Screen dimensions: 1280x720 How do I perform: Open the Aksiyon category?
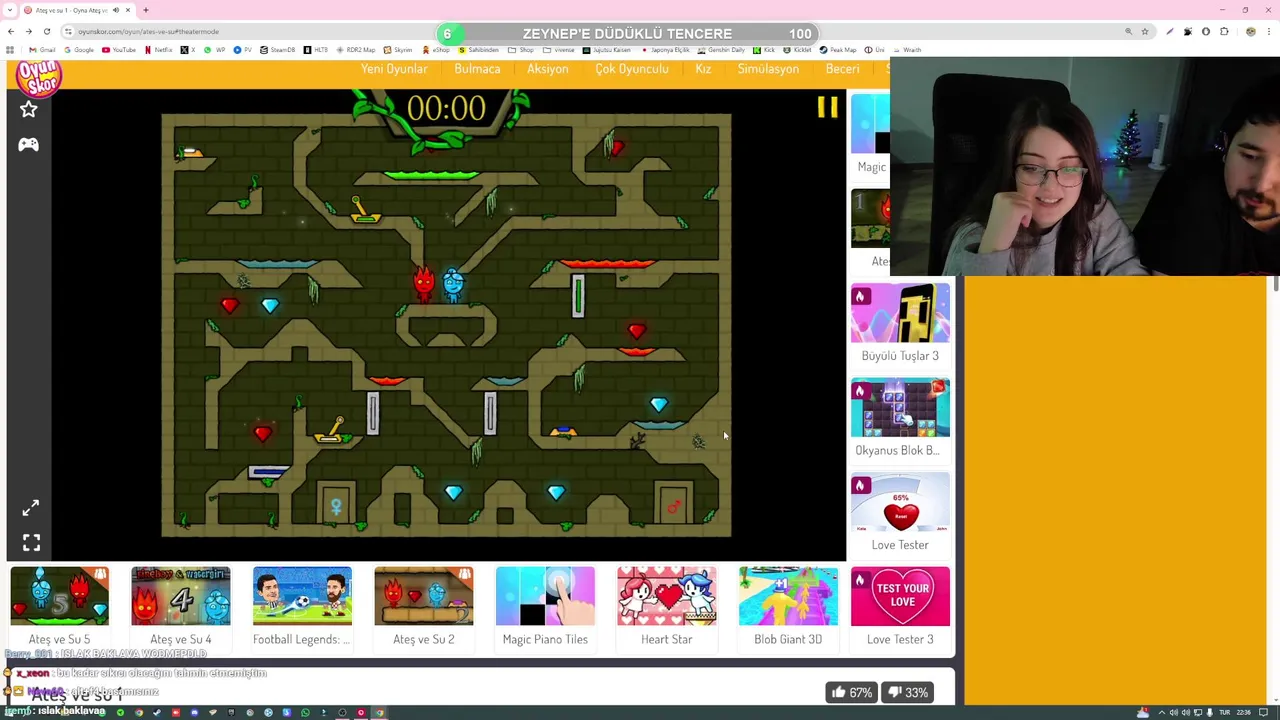pos(548,69)
